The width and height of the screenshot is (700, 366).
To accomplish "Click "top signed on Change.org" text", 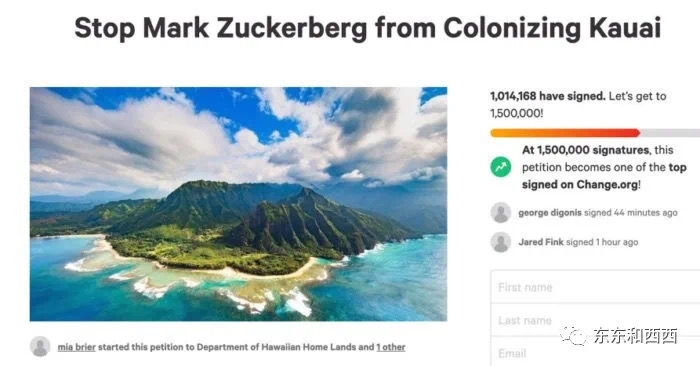I will tap(604, 176).
